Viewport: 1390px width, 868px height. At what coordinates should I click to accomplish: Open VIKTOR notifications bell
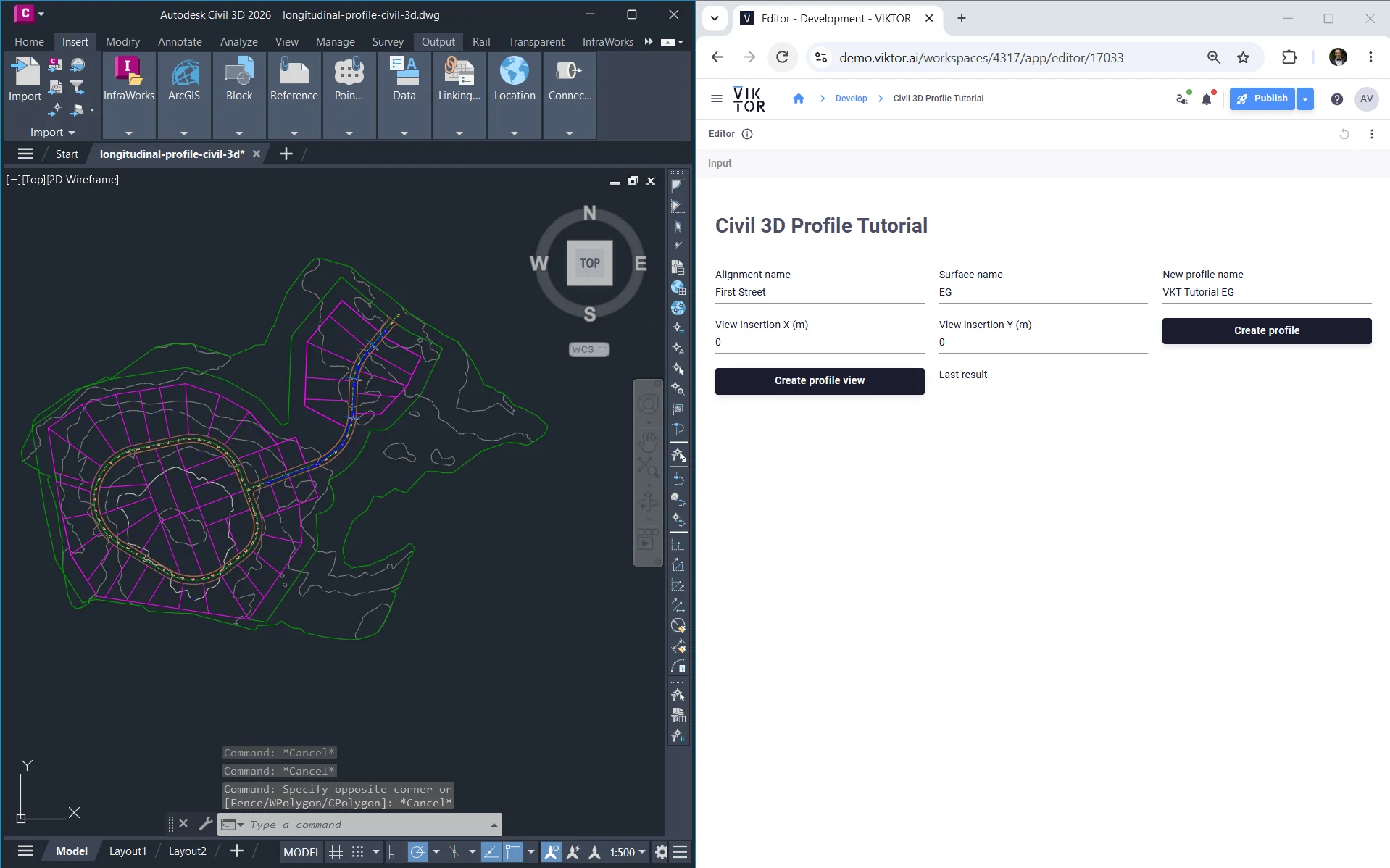click(x=1207, y=99)
